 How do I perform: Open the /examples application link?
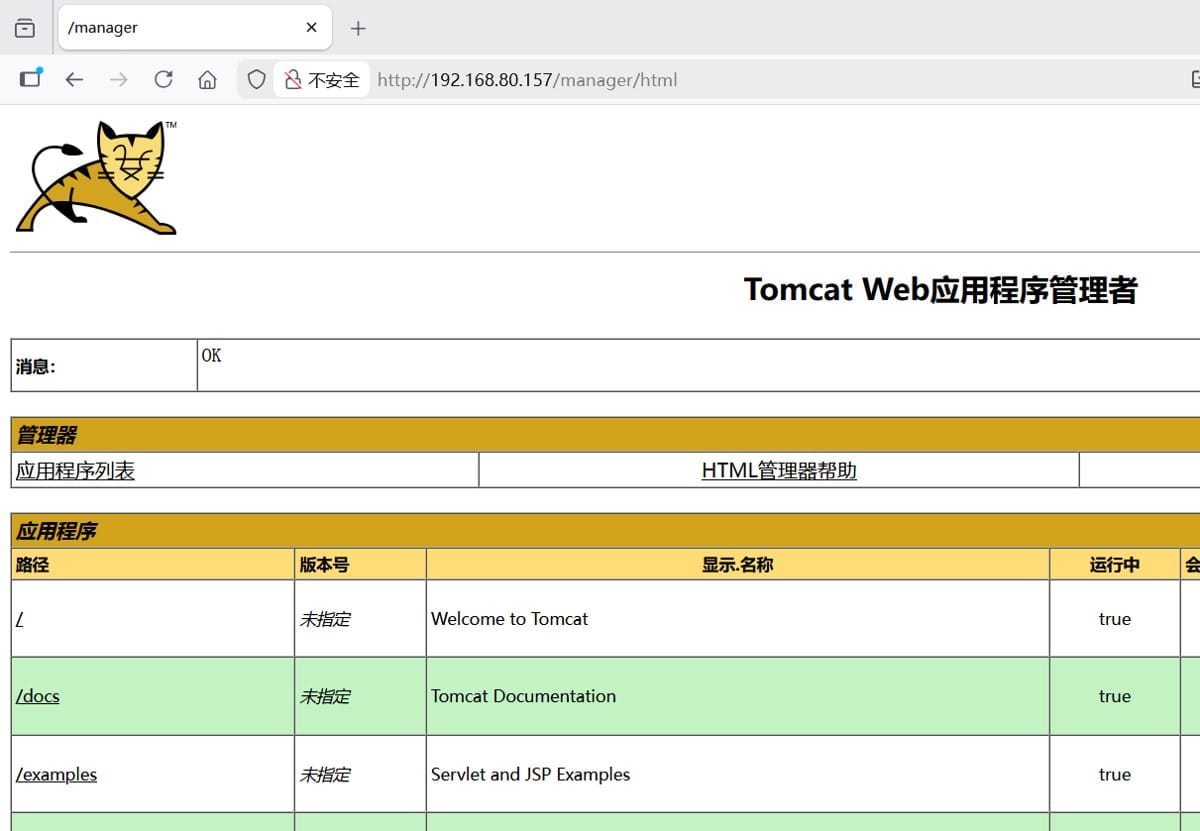pos(56,774)
